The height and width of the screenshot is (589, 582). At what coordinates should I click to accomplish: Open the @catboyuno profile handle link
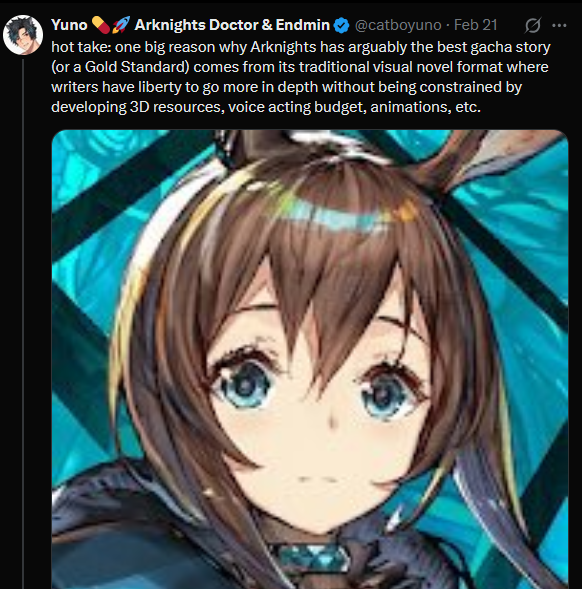398,25
